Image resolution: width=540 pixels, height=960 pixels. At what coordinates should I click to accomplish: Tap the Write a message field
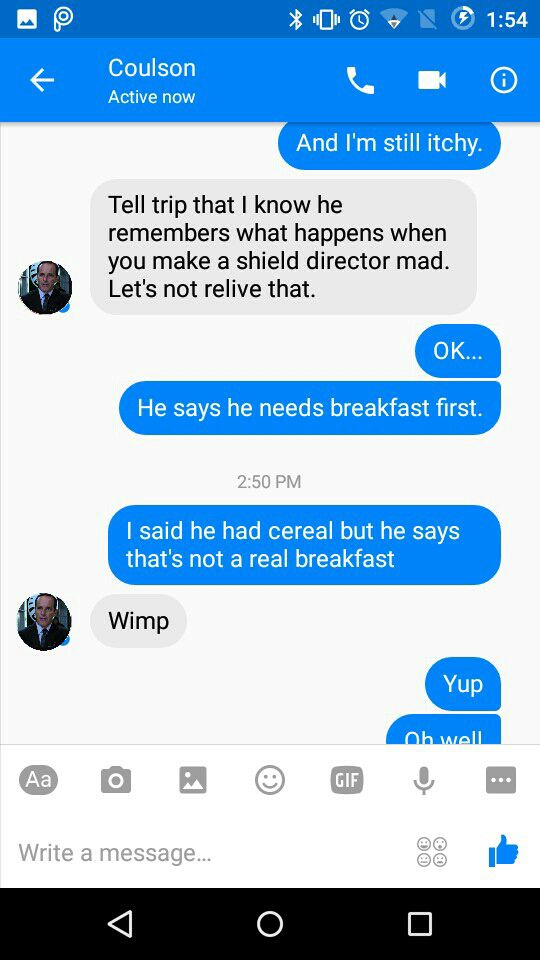coord(208,852)
